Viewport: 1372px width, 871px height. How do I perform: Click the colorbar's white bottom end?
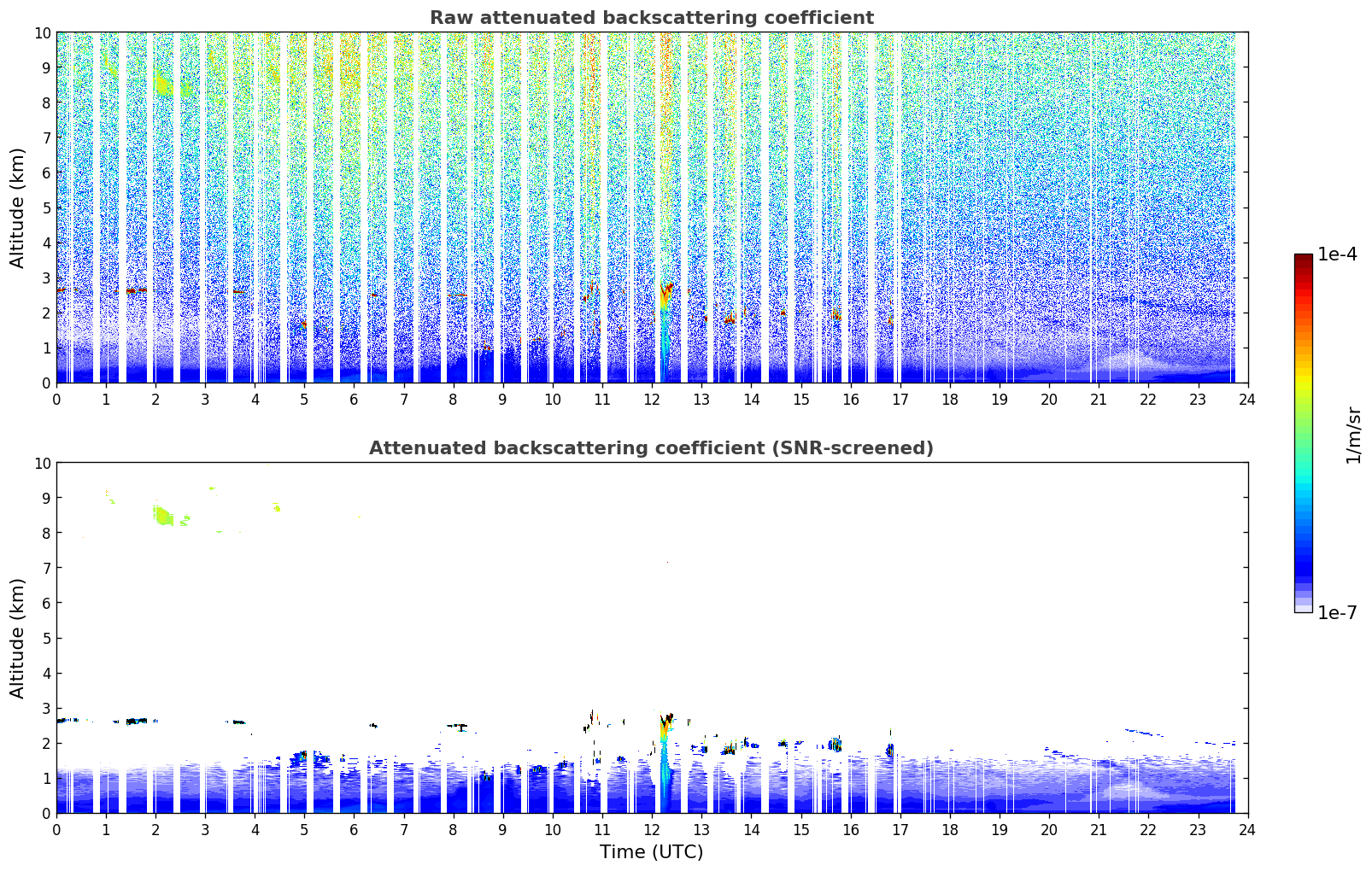[1303, 608]
